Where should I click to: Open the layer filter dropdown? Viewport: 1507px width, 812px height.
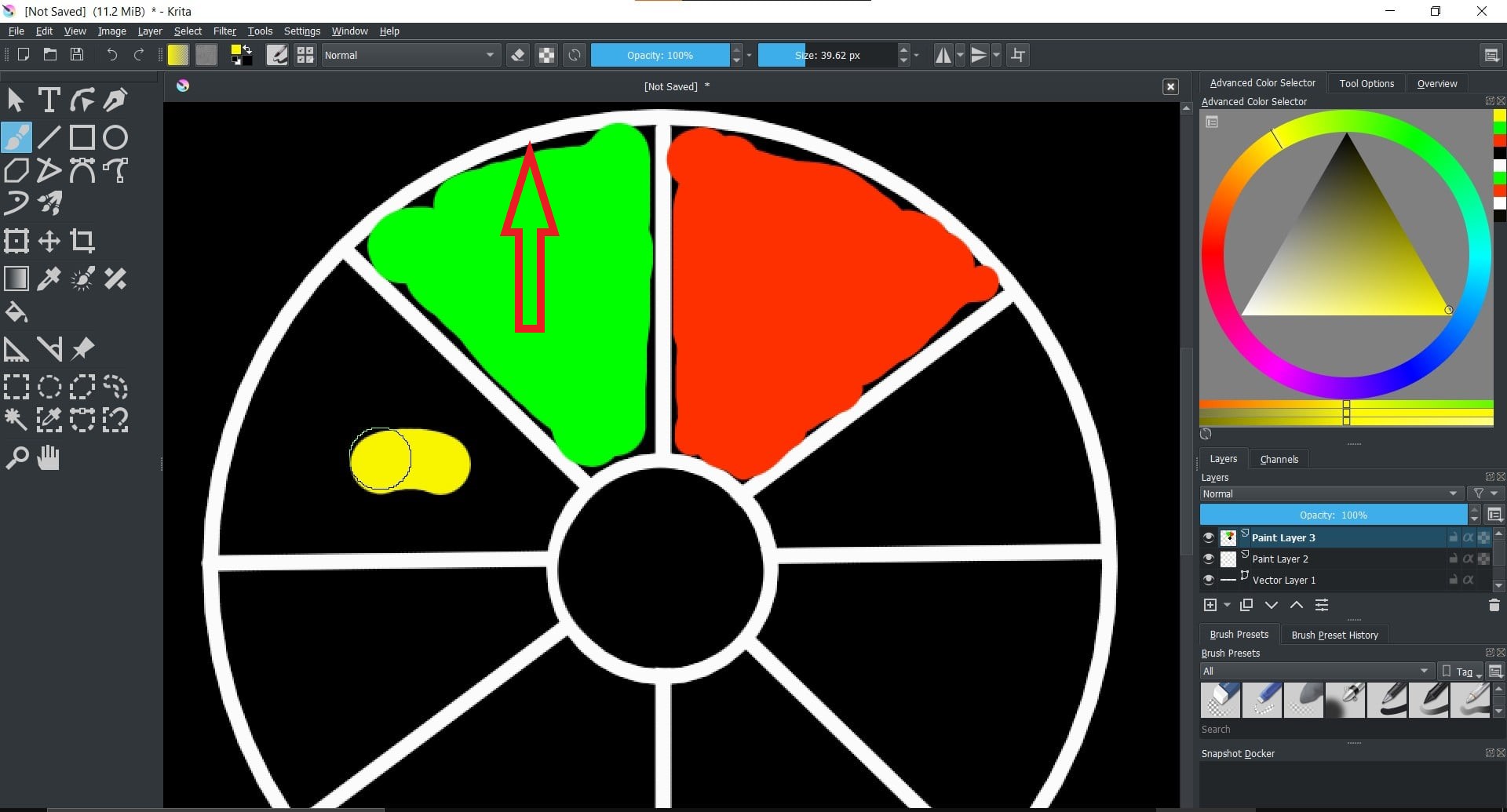click(x=1486, y=493)
